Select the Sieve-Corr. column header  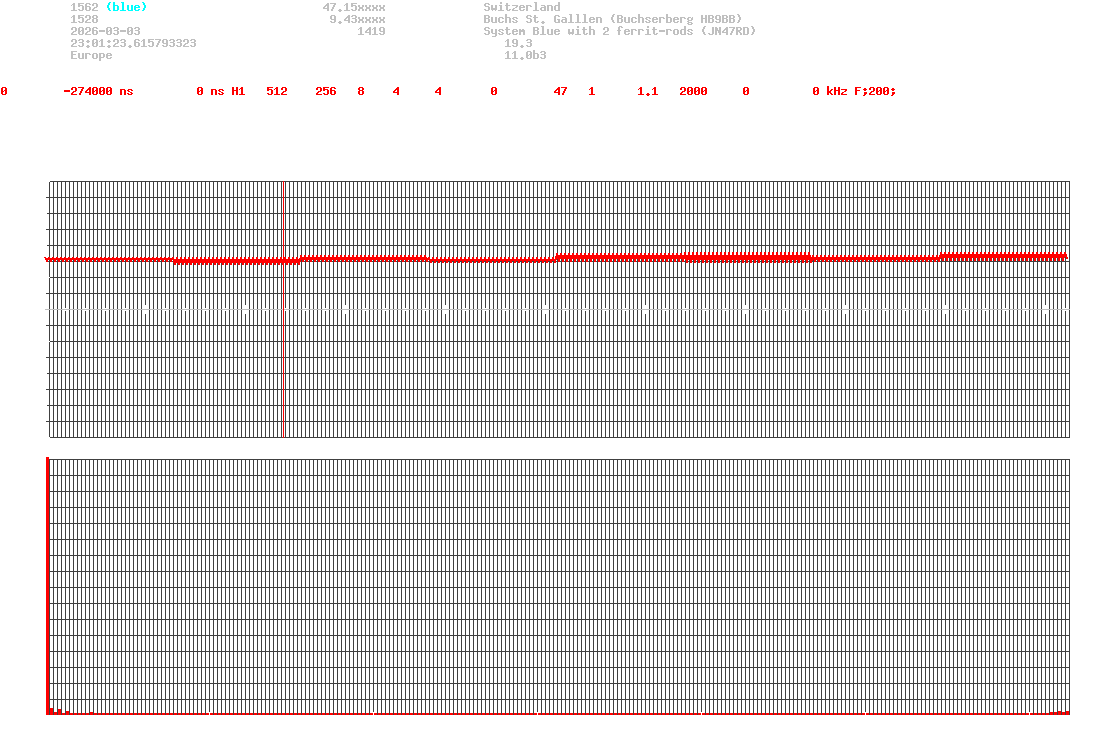[x=94, y=79]
